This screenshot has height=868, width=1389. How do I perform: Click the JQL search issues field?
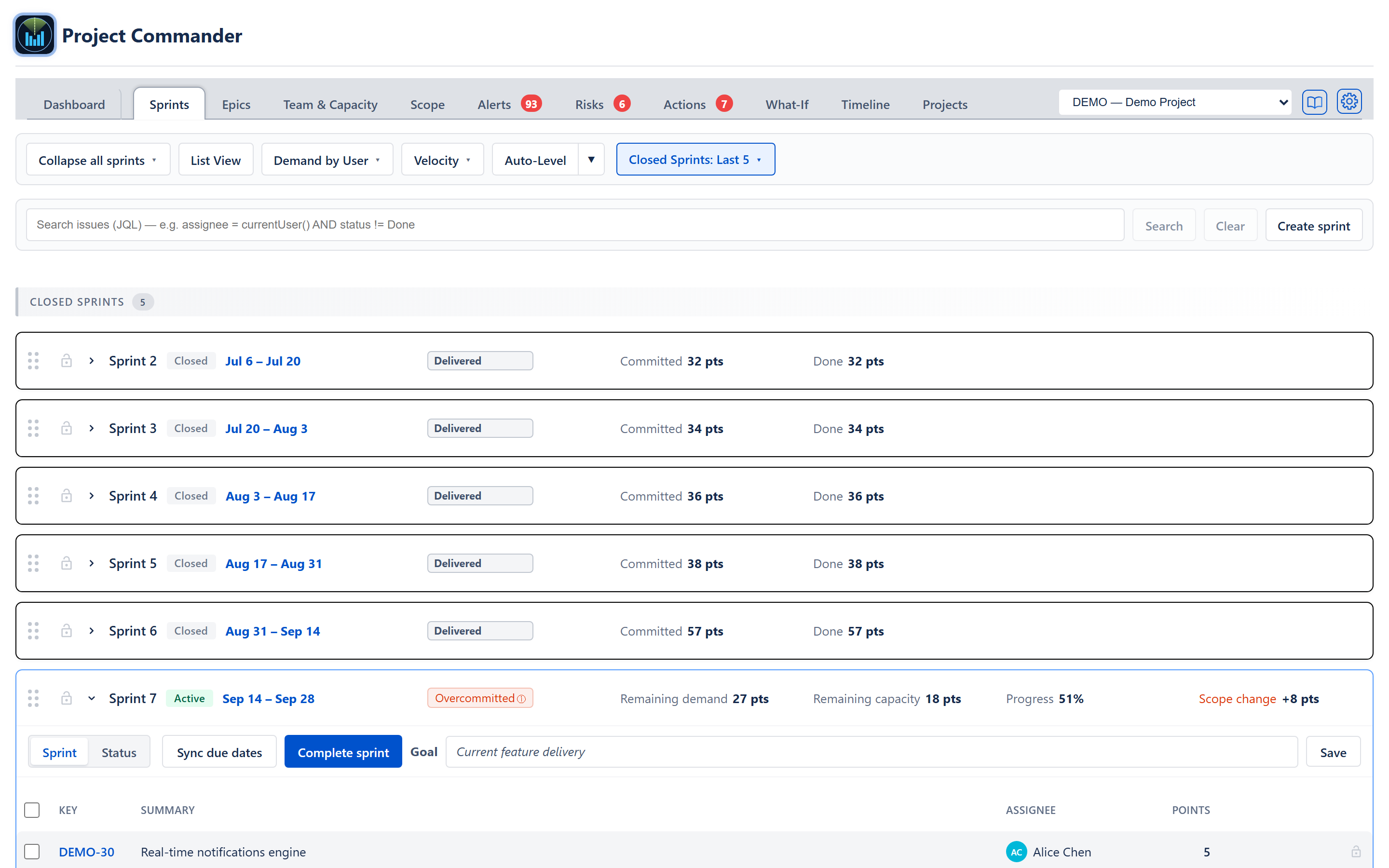tap(574, 224)
